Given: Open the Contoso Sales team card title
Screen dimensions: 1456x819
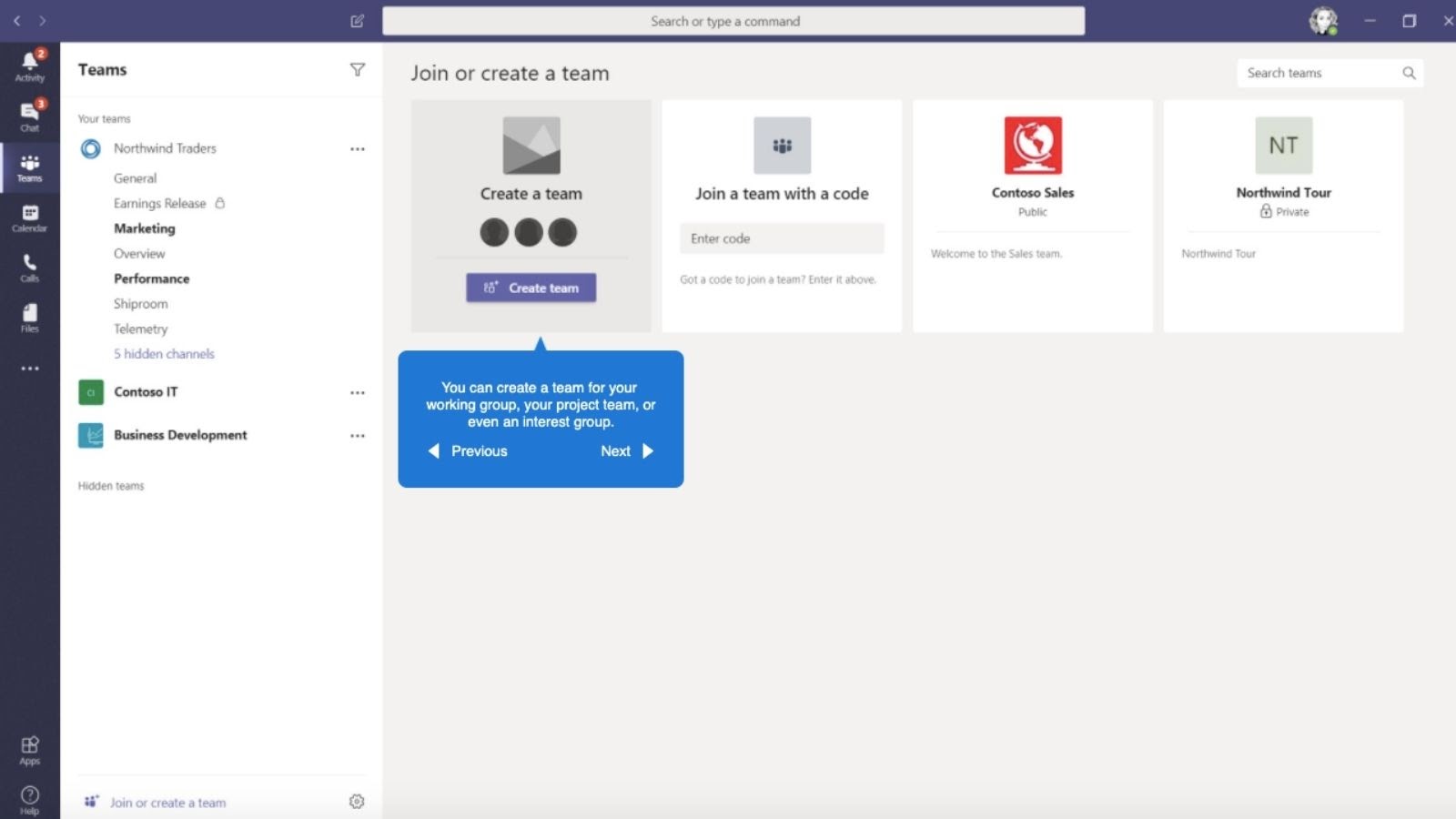Looking at the screenshot, I should (x=1033, y=193).
